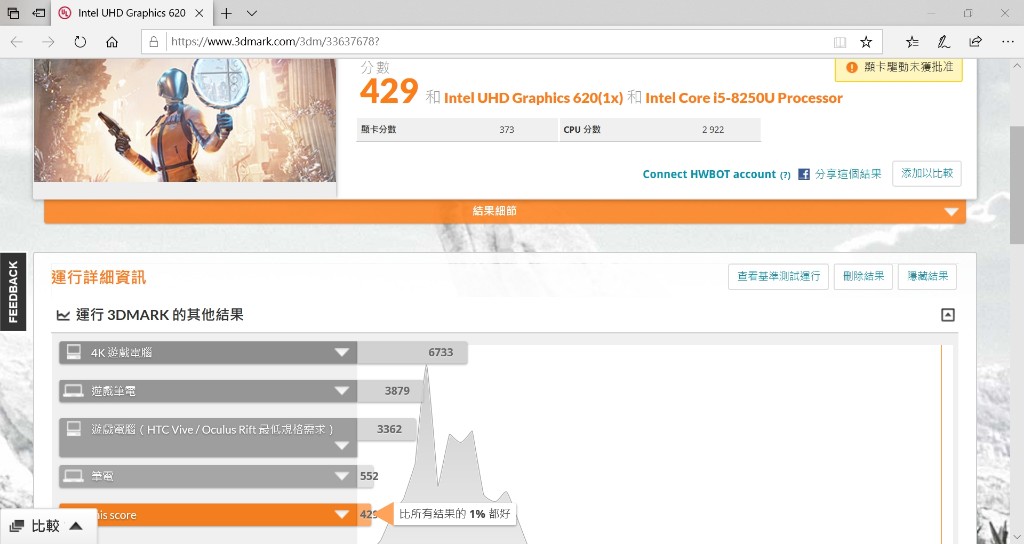Click the main score 429

coord(389,91)
